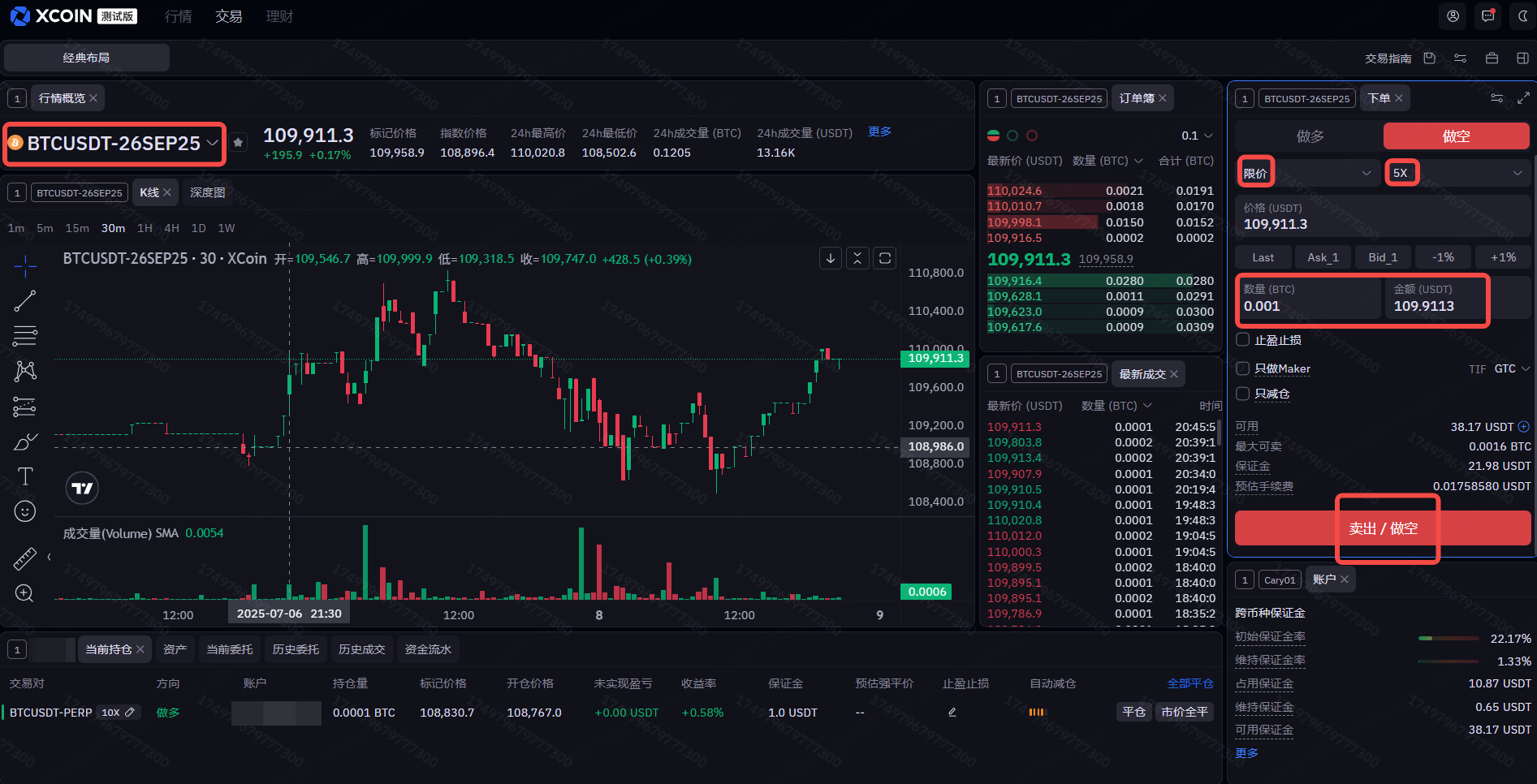Image resolution: width=1537 pixels, height=784 pixels.
Task: Select the text annotation tool
Action: [x=25, y=476]
